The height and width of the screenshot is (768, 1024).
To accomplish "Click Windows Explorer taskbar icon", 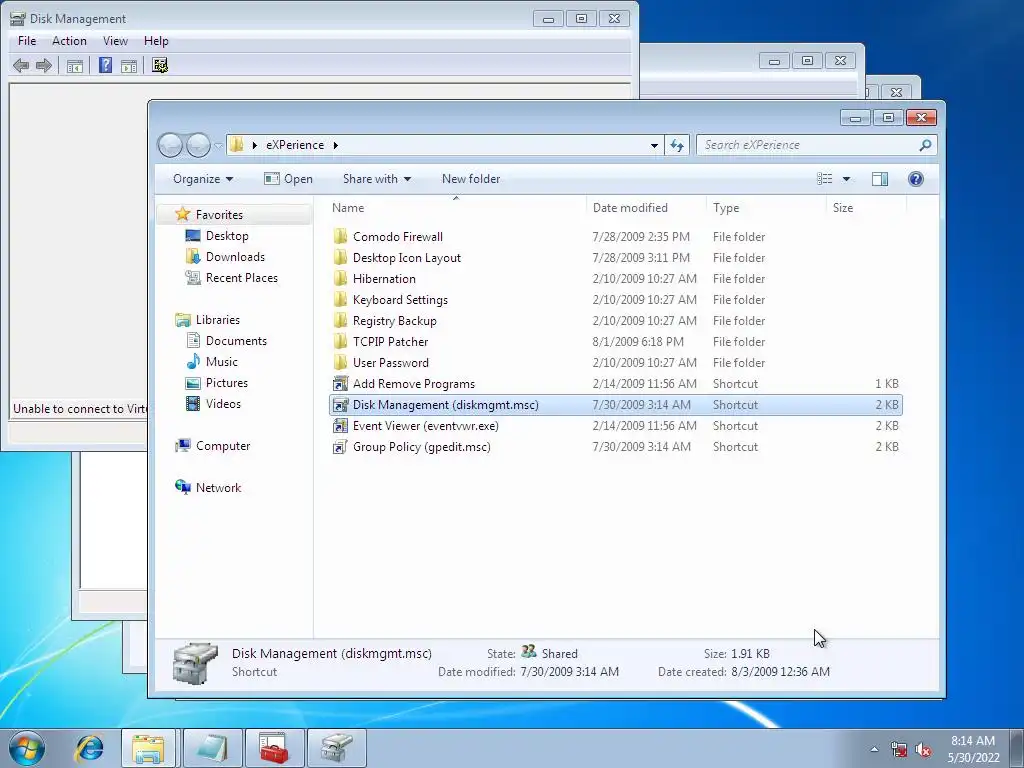I will [148, 748].
